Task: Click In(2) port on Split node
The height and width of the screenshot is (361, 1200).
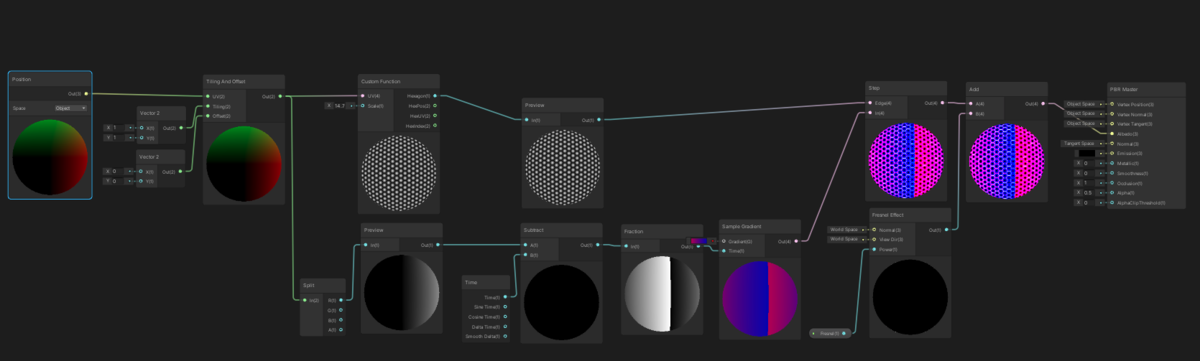Action: point(305,300)
